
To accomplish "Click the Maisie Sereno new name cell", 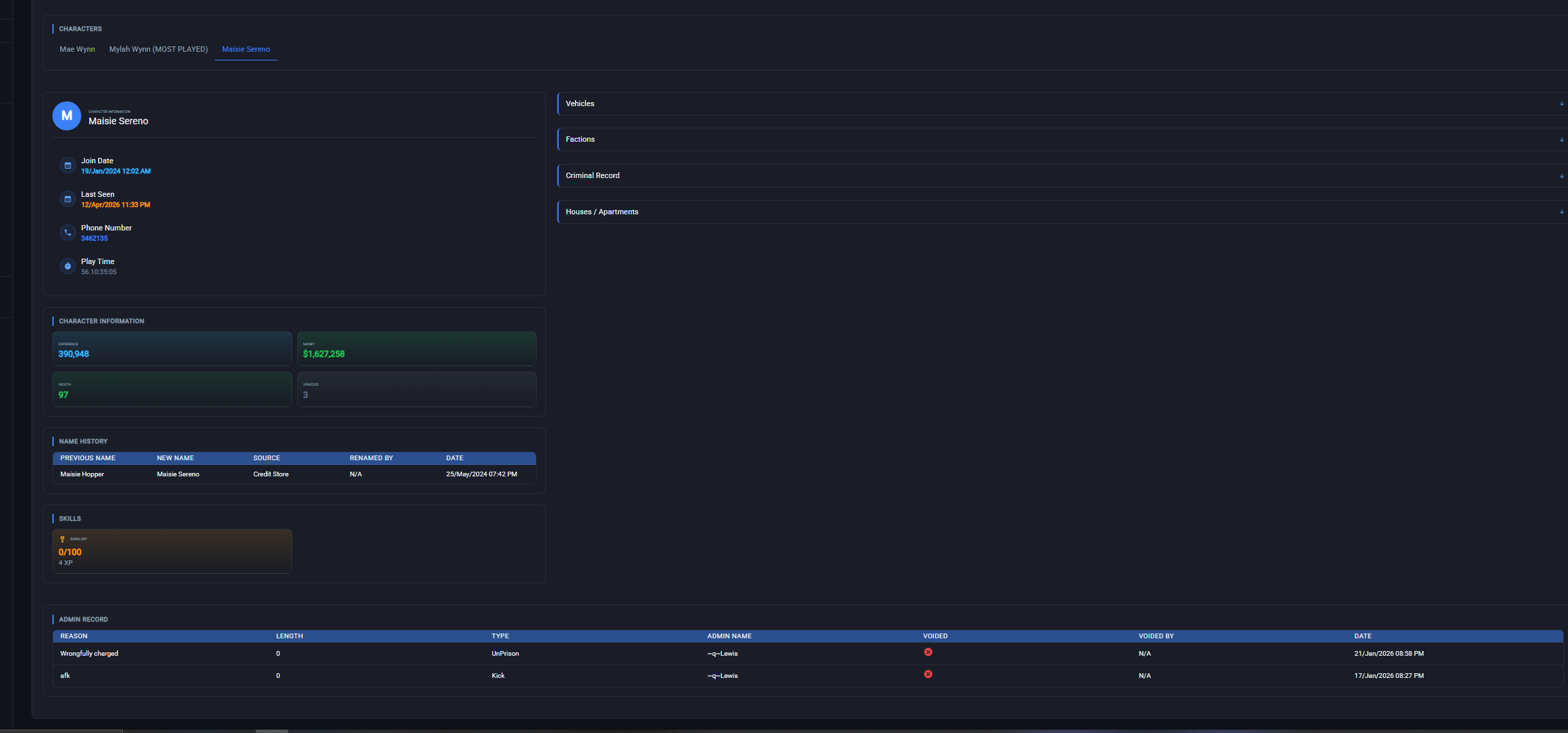I will 178,474.
